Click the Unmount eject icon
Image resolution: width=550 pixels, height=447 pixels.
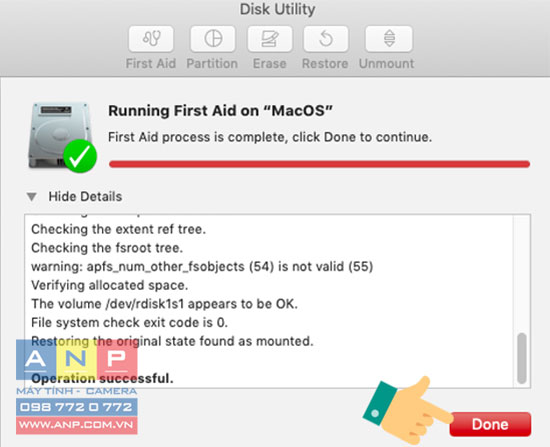click(x=389, y=39)
